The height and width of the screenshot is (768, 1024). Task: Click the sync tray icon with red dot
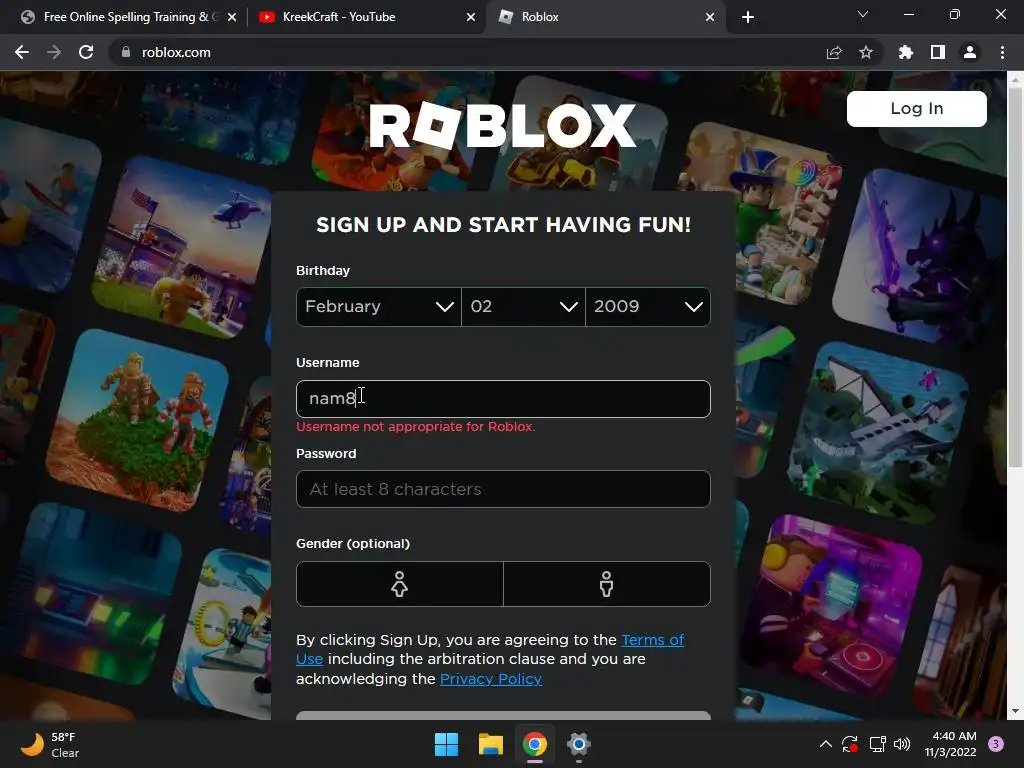click(x=850, y=744)
